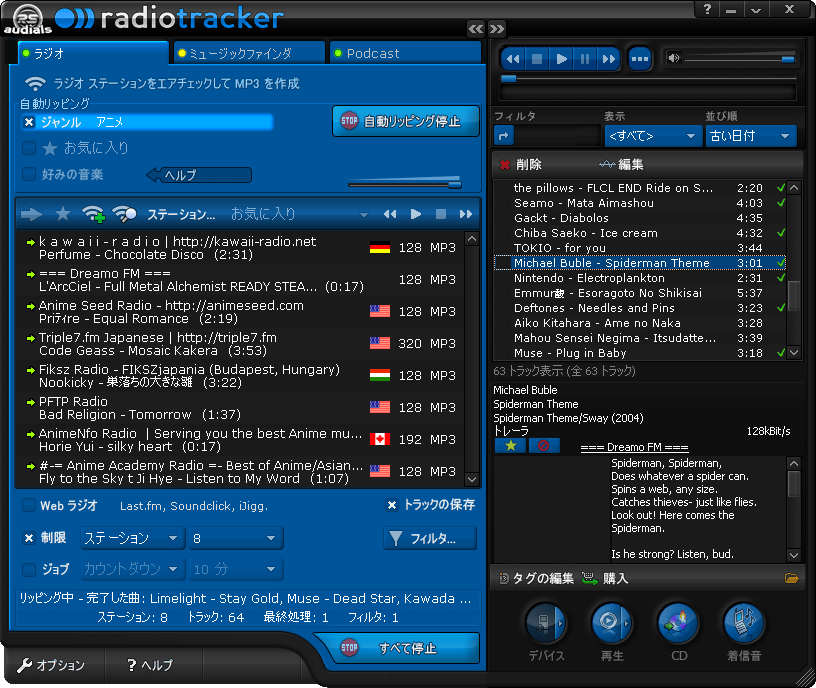Collapse panel with left double-arrow button
This screenshot has width=816, height=688.
(476, 29)
